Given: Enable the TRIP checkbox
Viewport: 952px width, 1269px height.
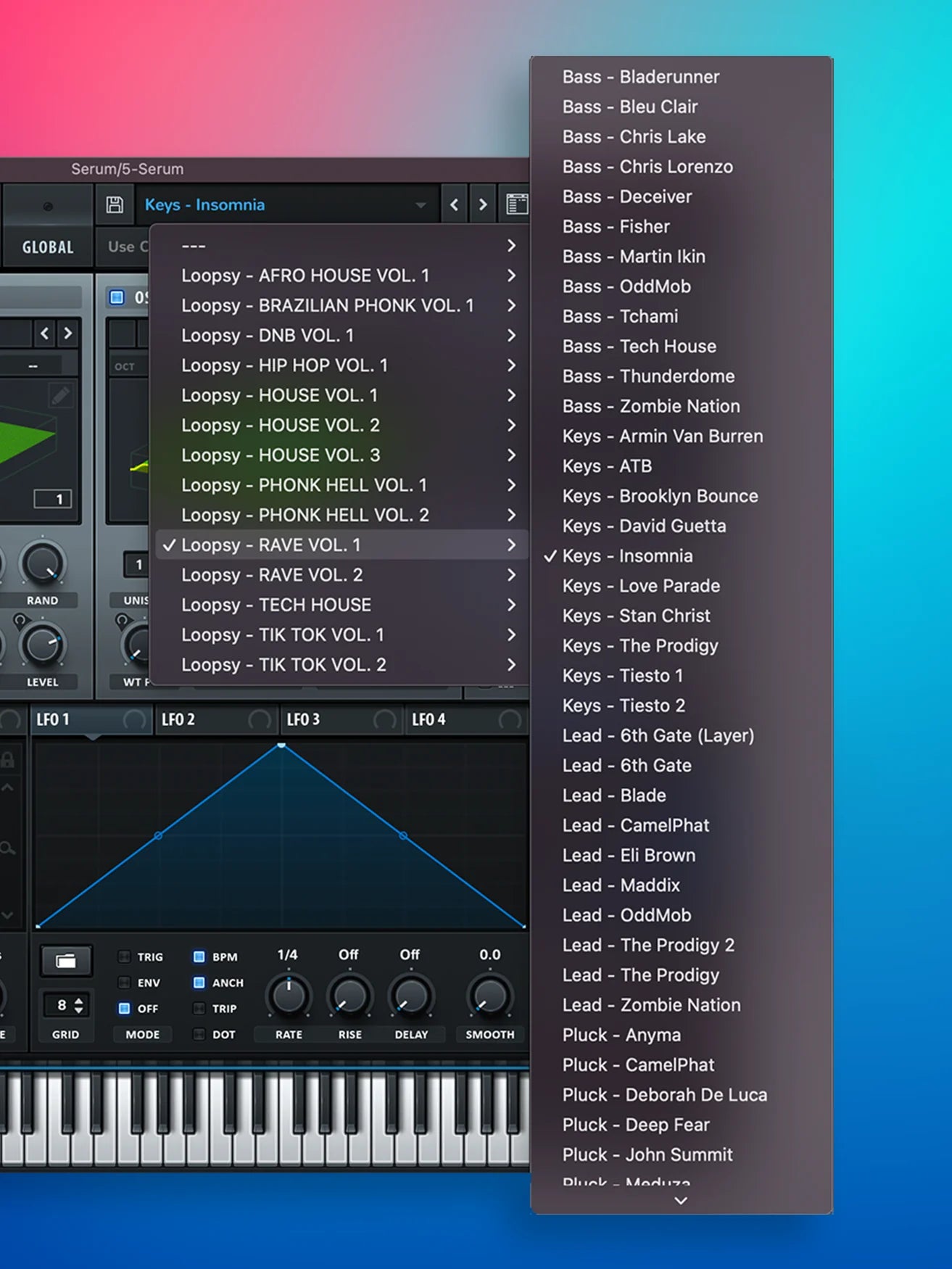Looking at the screenshot, I should 199,1008.
